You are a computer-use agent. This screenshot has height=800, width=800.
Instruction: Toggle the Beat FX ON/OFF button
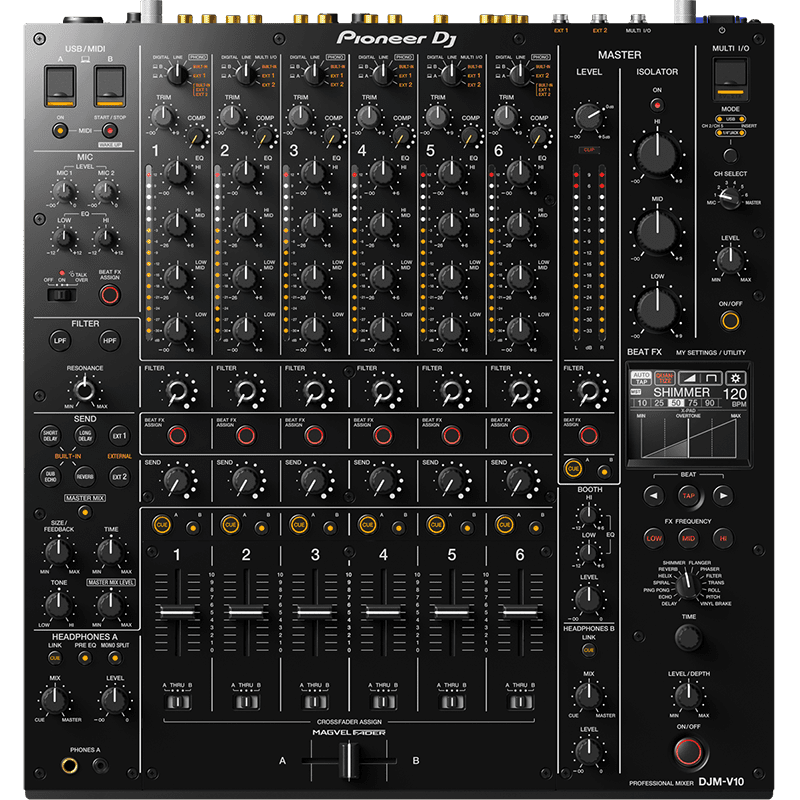(688, 751)
